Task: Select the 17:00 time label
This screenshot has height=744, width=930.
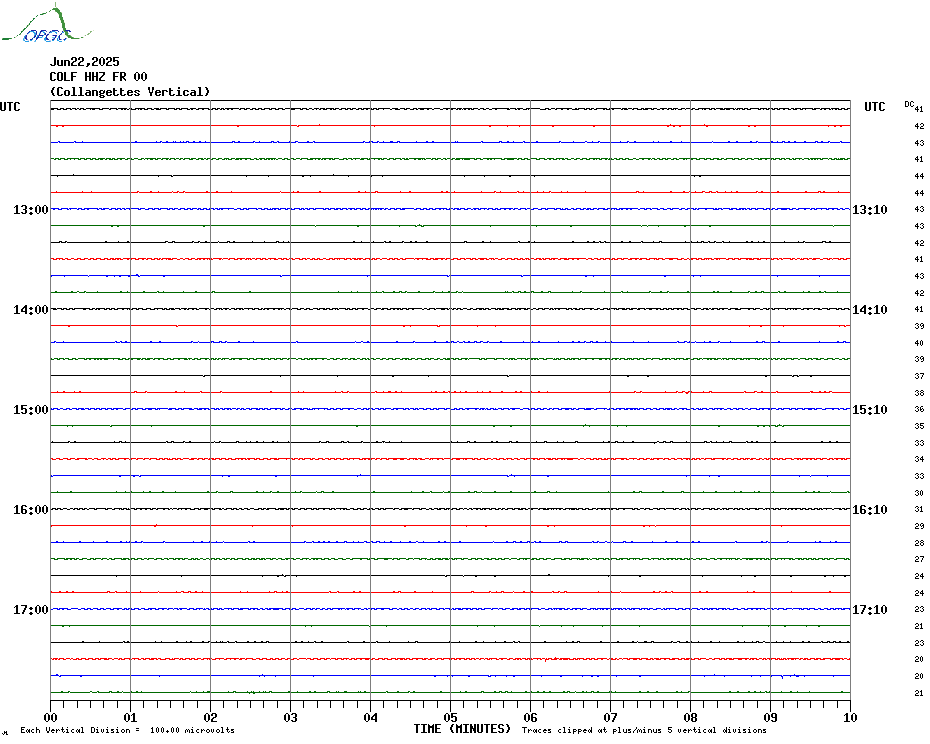Action: click(x=30, y=610)
